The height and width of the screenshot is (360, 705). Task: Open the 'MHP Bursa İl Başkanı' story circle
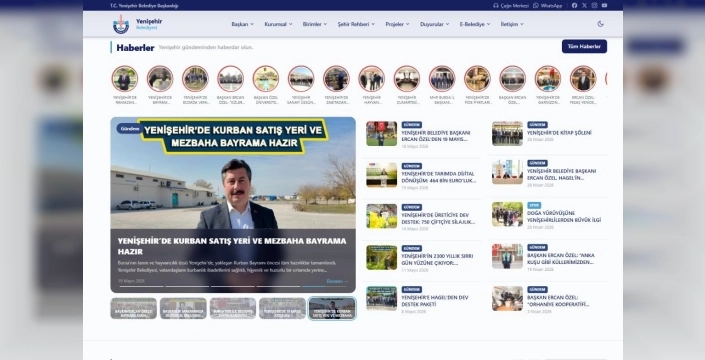(x=442, y=79)
